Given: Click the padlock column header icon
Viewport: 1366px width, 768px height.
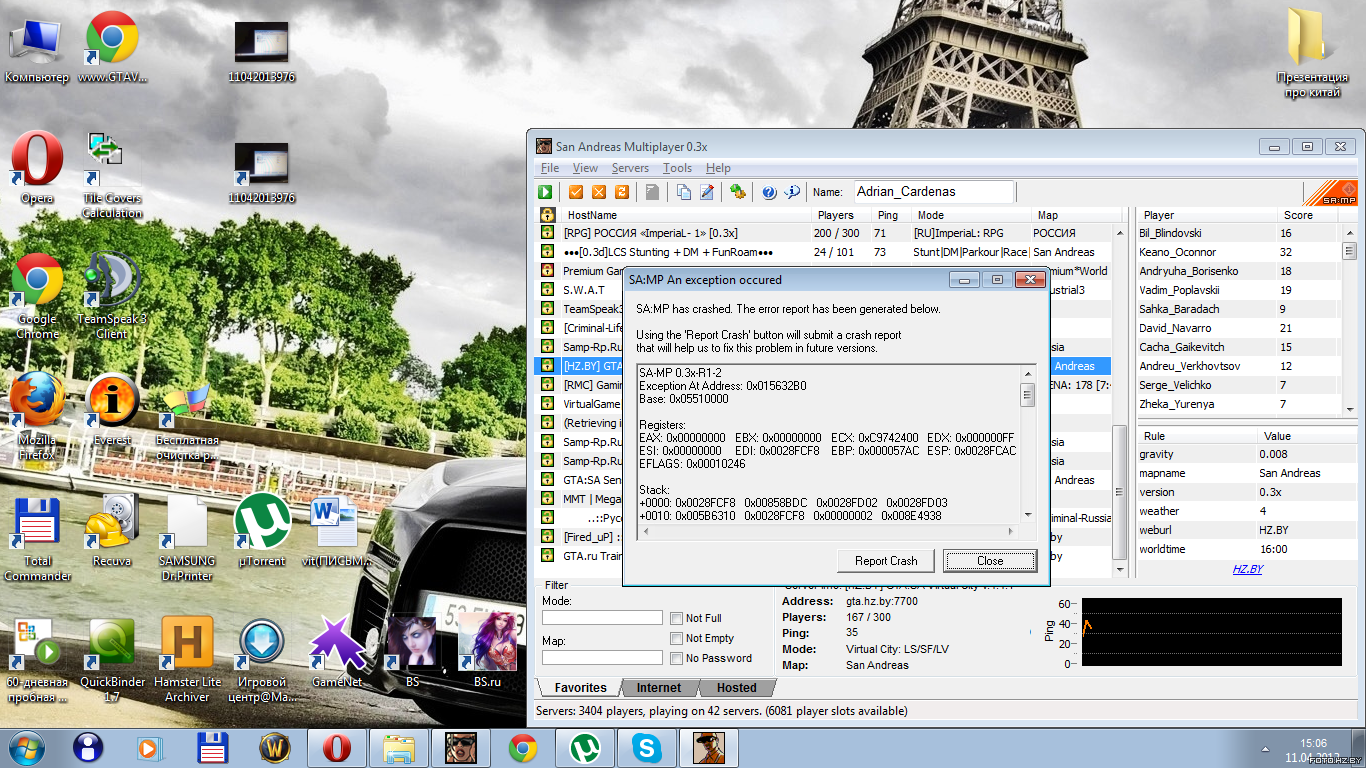Looking at the screenshot, I should (548, 215).
